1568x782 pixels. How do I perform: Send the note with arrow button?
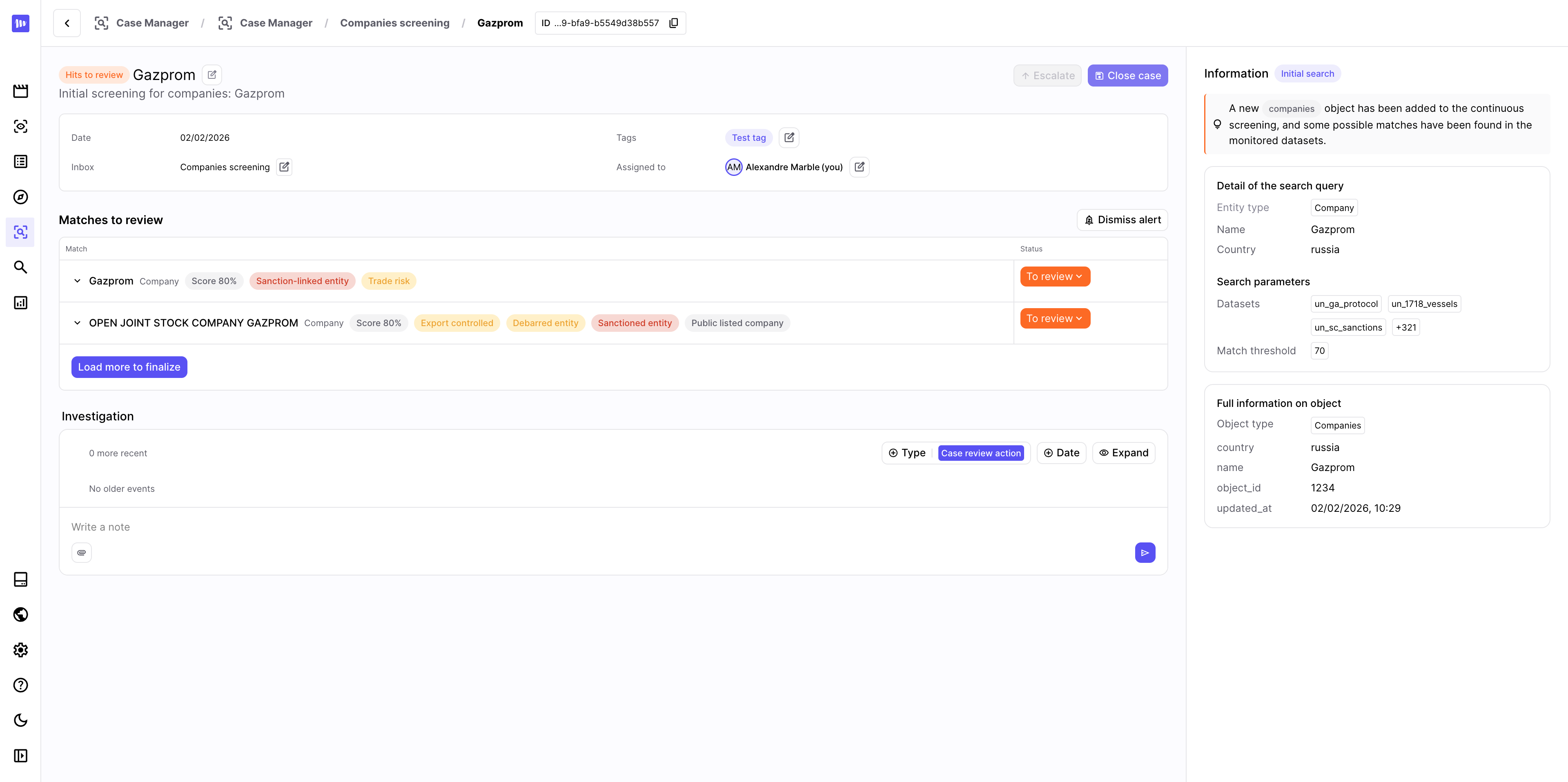pos(1144,553)
